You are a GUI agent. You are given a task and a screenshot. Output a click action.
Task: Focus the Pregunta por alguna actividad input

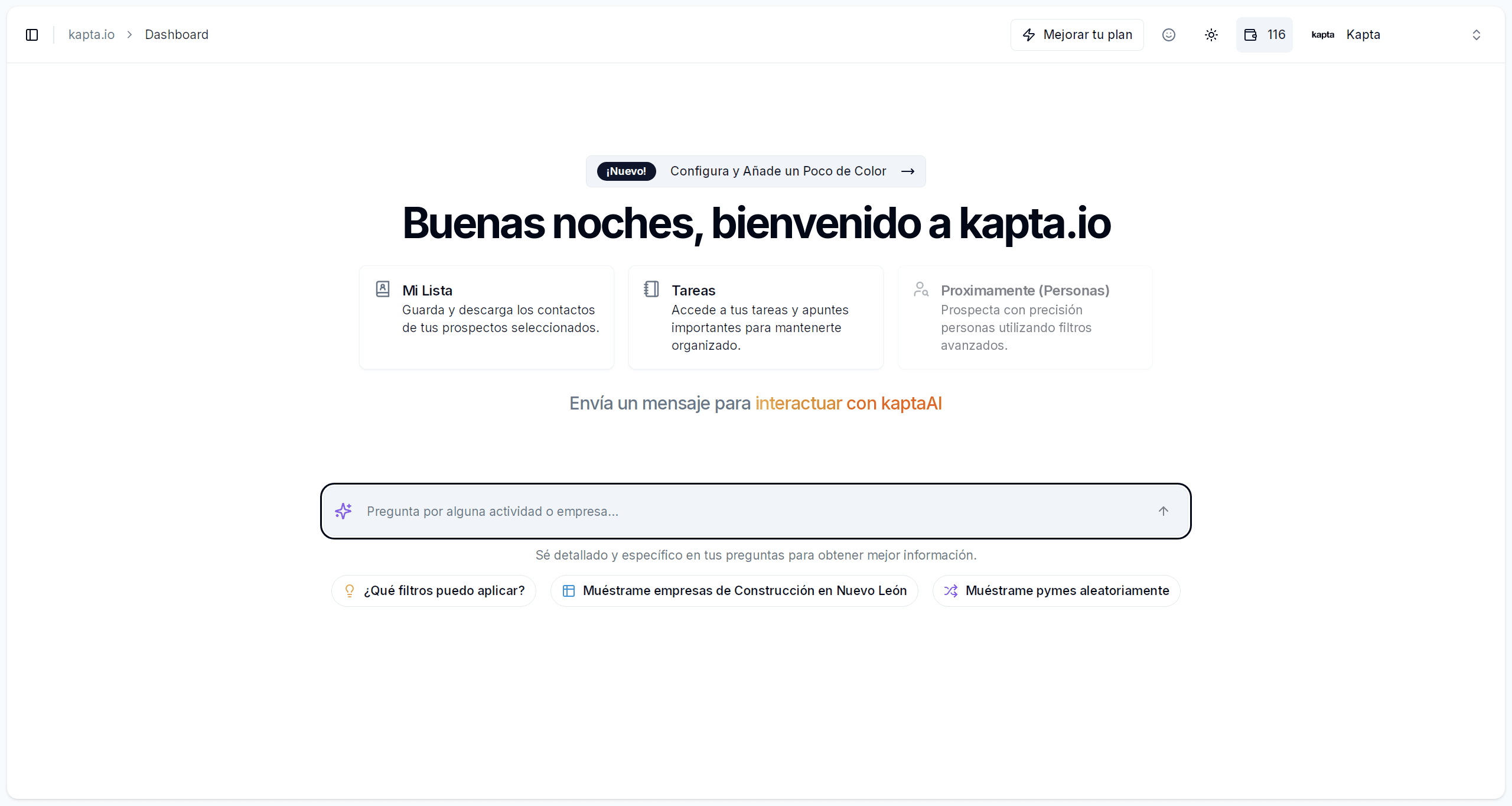755,511
